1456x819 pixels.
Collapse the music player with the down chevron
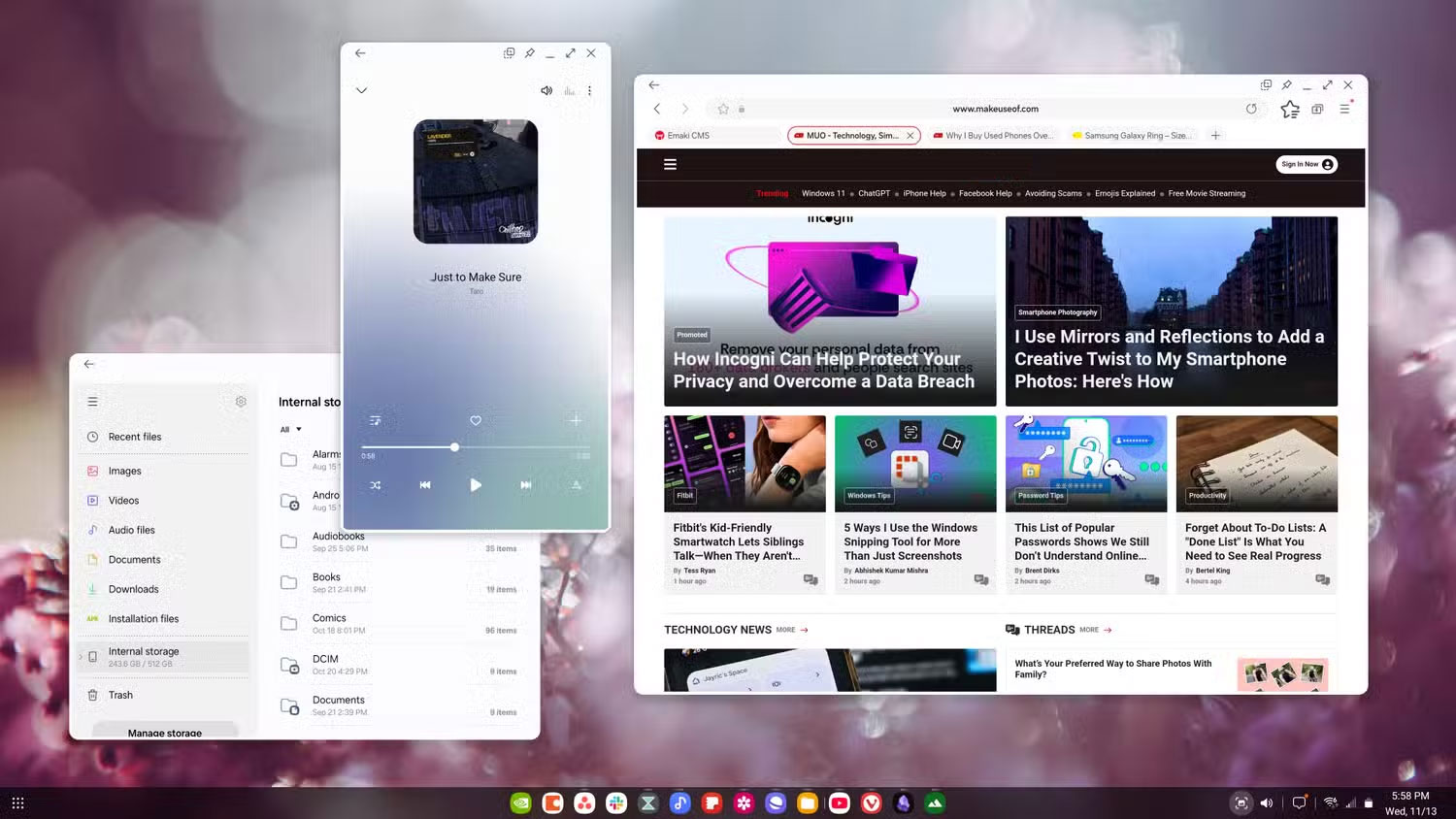tap(361, 90)
